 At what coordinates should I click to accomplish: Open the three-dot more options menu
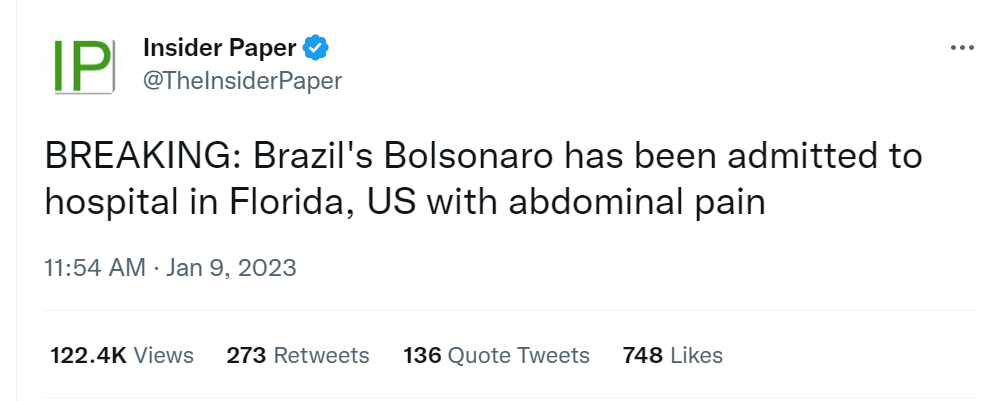(961, 47)
